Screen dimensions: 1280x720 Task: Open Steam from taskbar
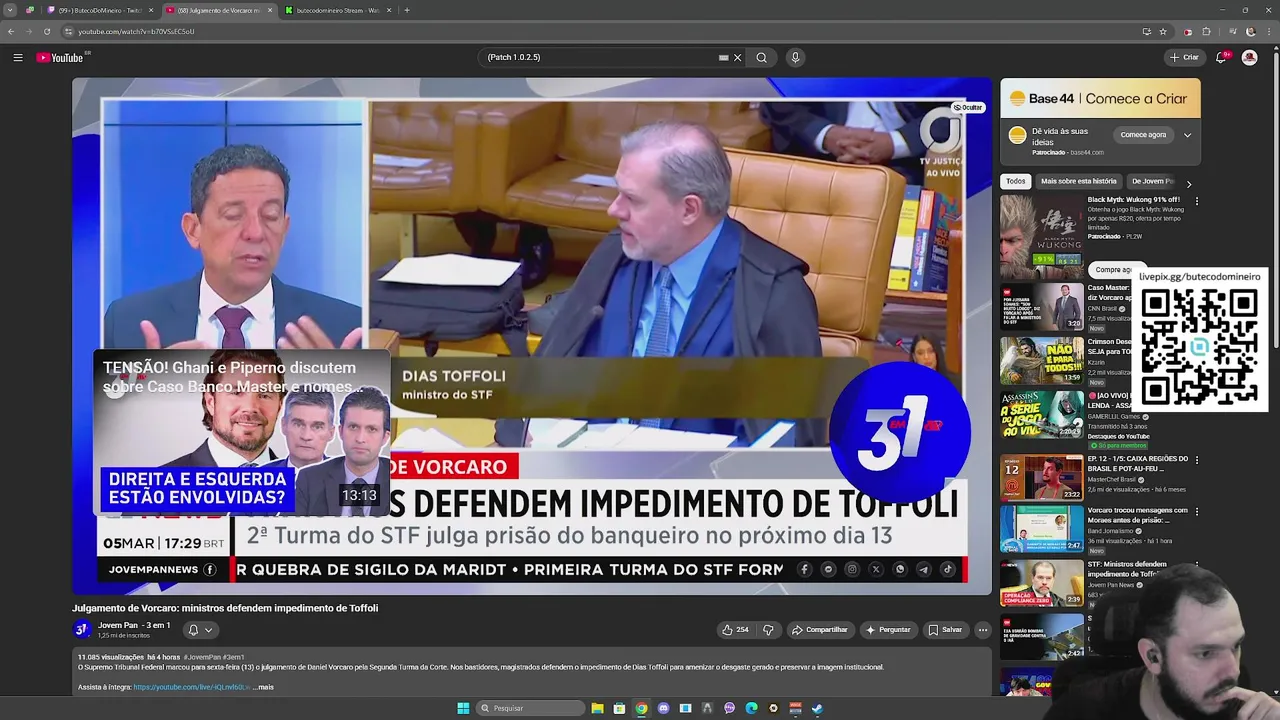tap(817, 708)
